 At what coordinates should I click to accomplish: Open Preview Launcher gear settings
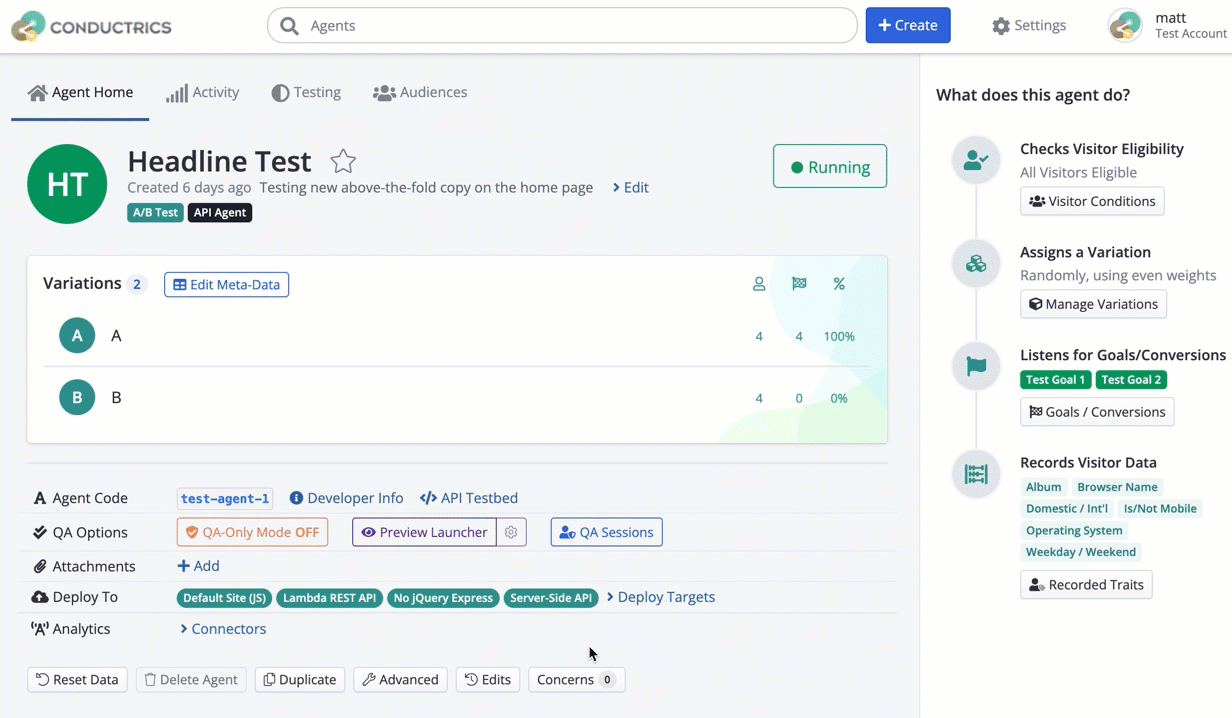tap(511, 532)
